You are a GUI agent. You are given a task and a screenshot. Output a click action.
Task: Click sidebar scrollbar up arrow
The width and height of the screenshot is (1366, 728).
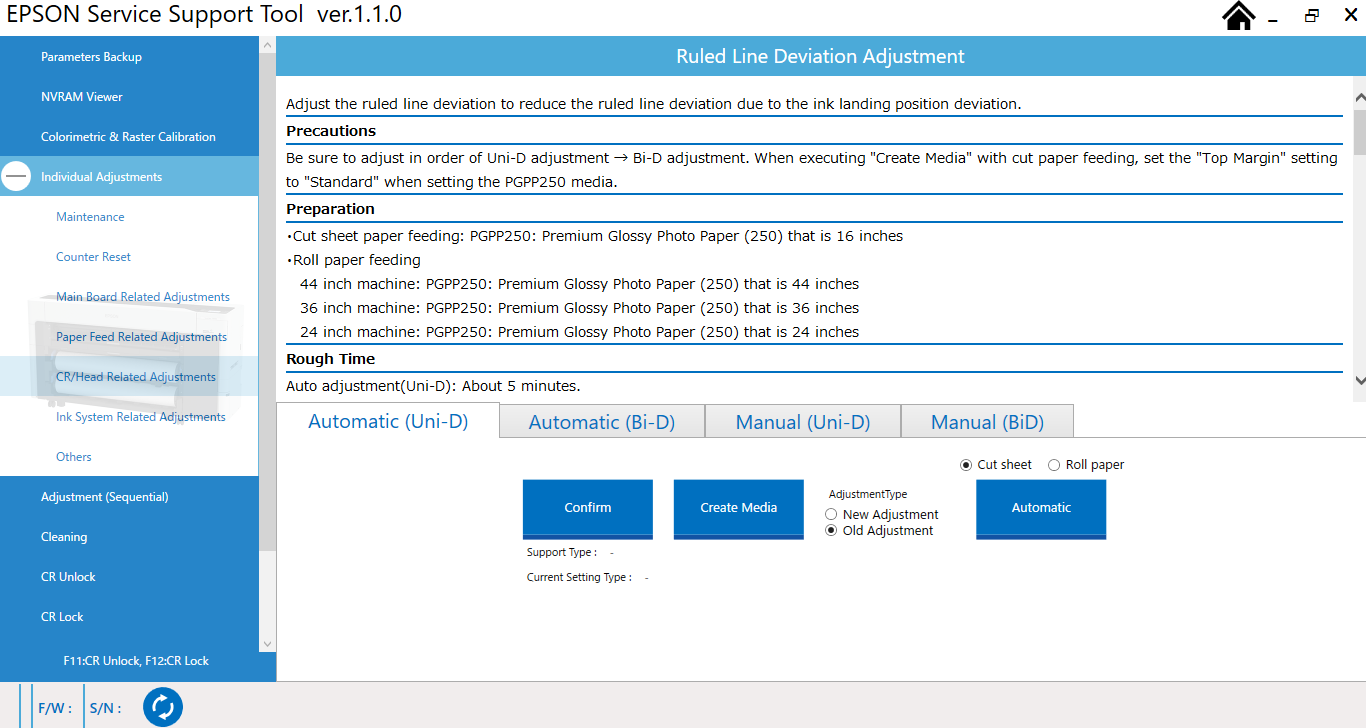(267, 45)
